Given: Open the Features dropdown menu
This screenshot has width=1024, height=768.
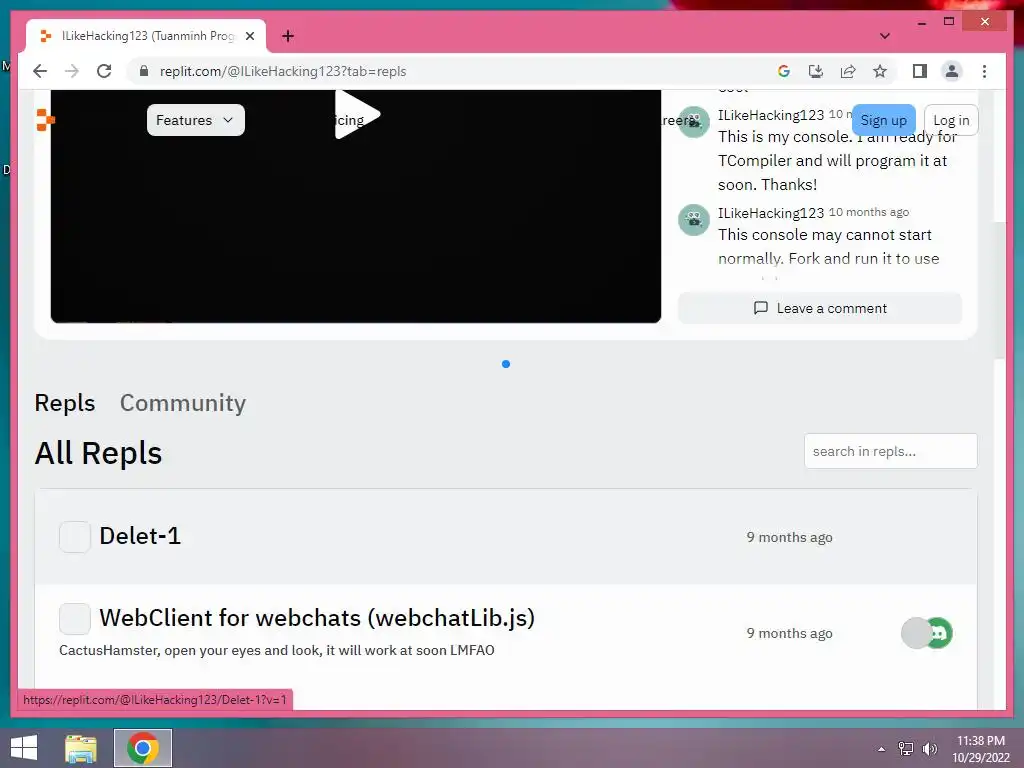Looking at the screenshot, I should 195,120.
